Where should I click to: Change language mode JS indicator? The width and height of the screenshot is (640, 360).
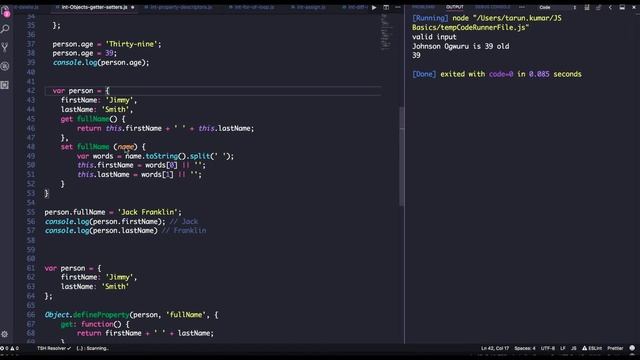(573, 348)
